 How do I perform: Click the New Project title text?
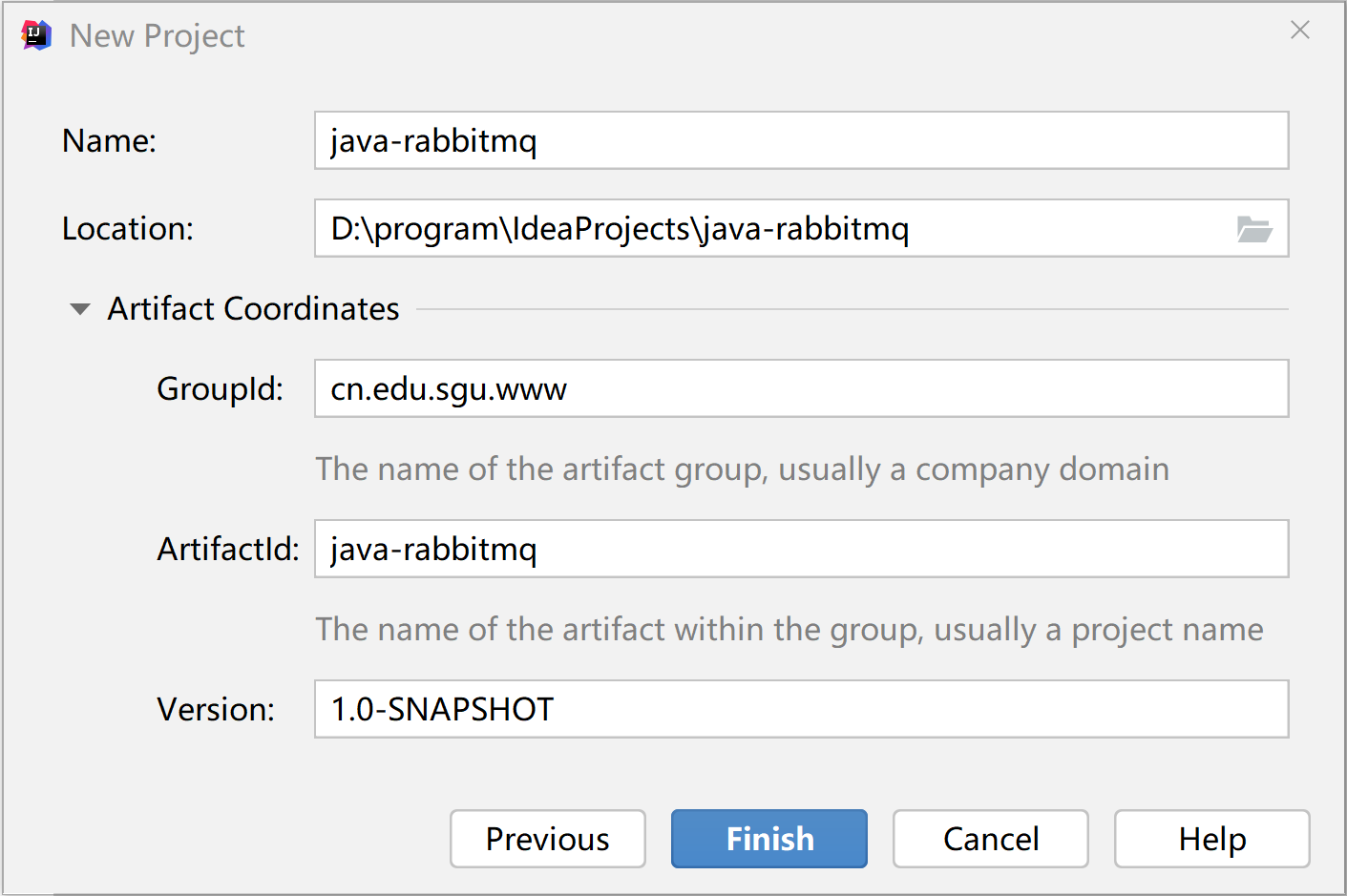pos(156,35)
